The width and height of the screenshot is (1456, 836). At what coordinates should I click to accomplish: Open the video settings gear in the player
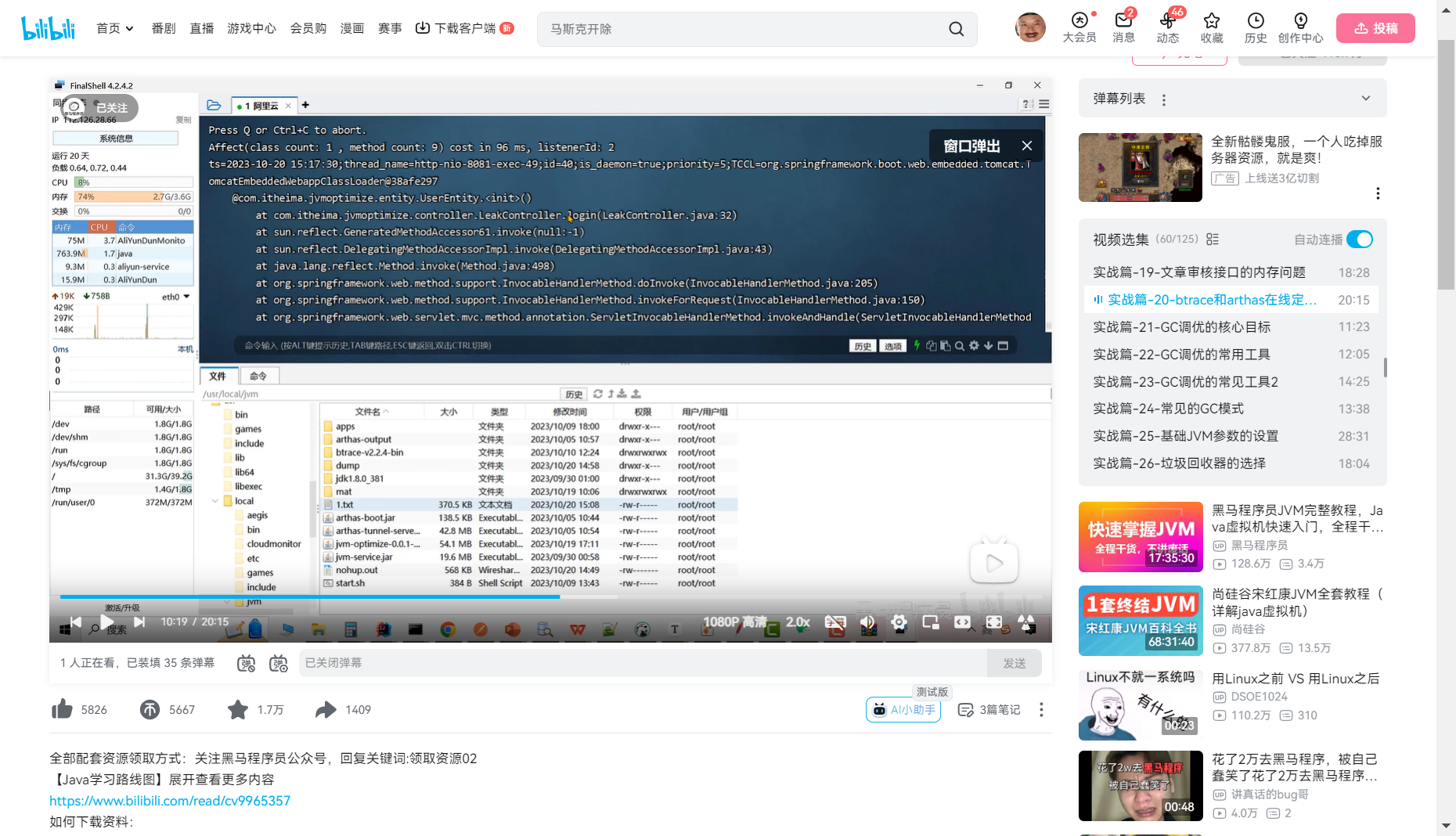(899, 622)
